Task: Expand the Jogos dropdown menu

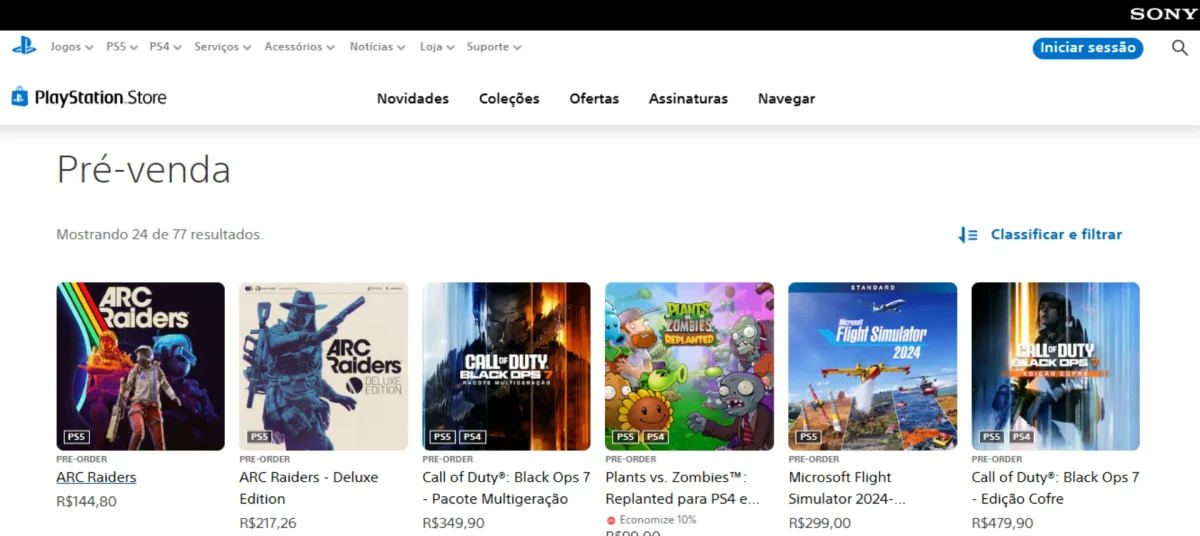Action: pos(71,47)
